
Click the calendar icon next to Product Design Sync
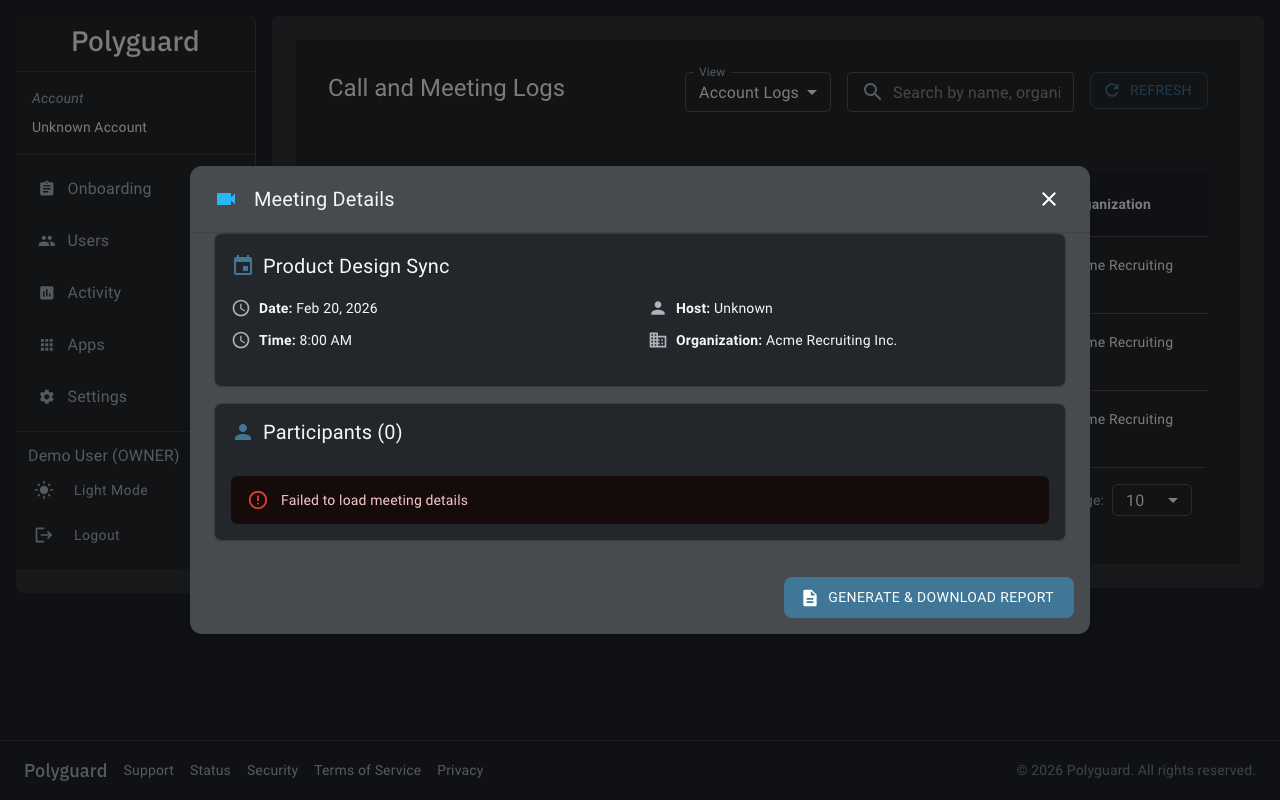(x=241, y=265)
